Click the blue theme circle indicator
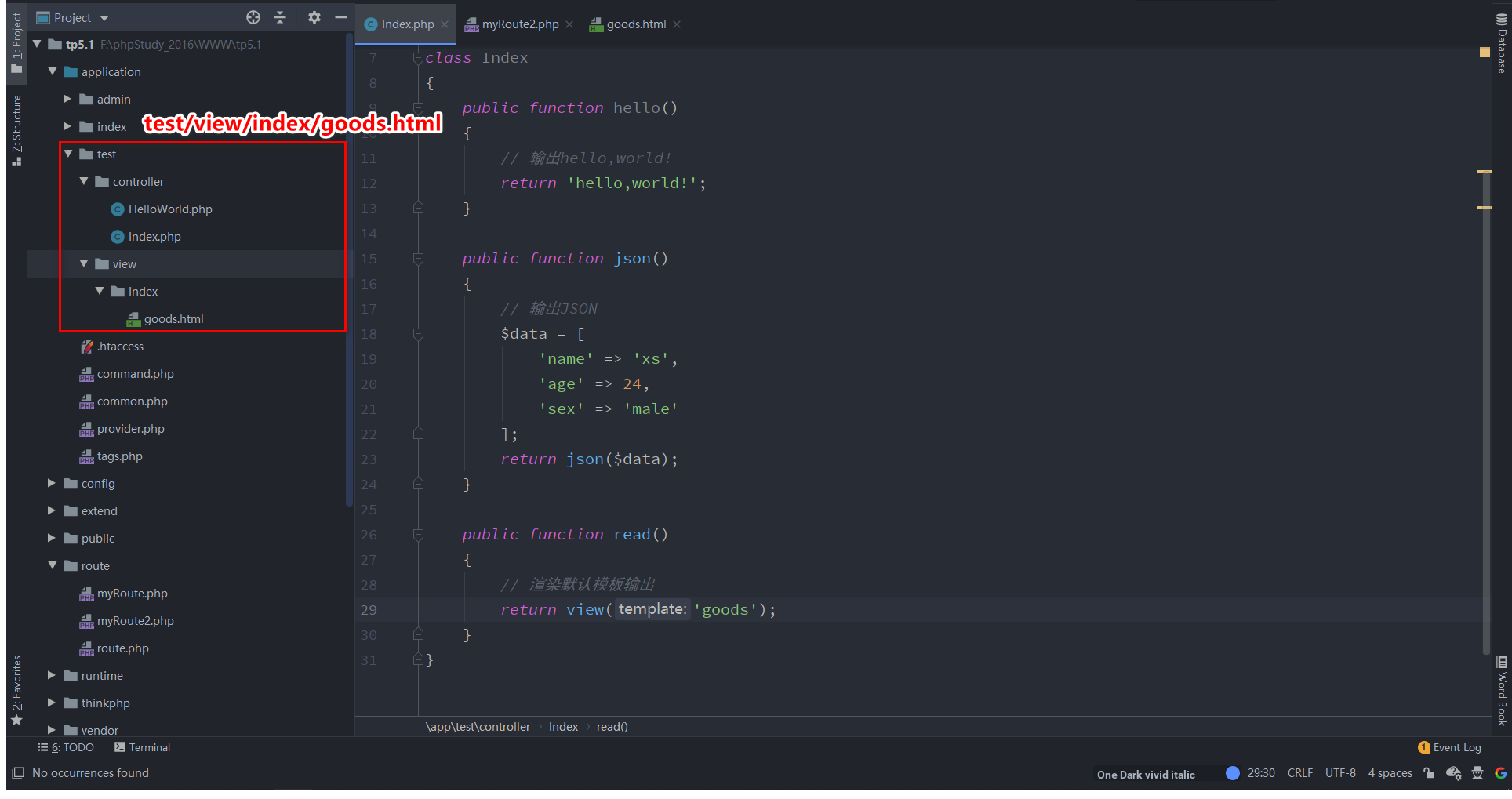The height and width of the screenshot is (799, 1512). (1233, 773)
